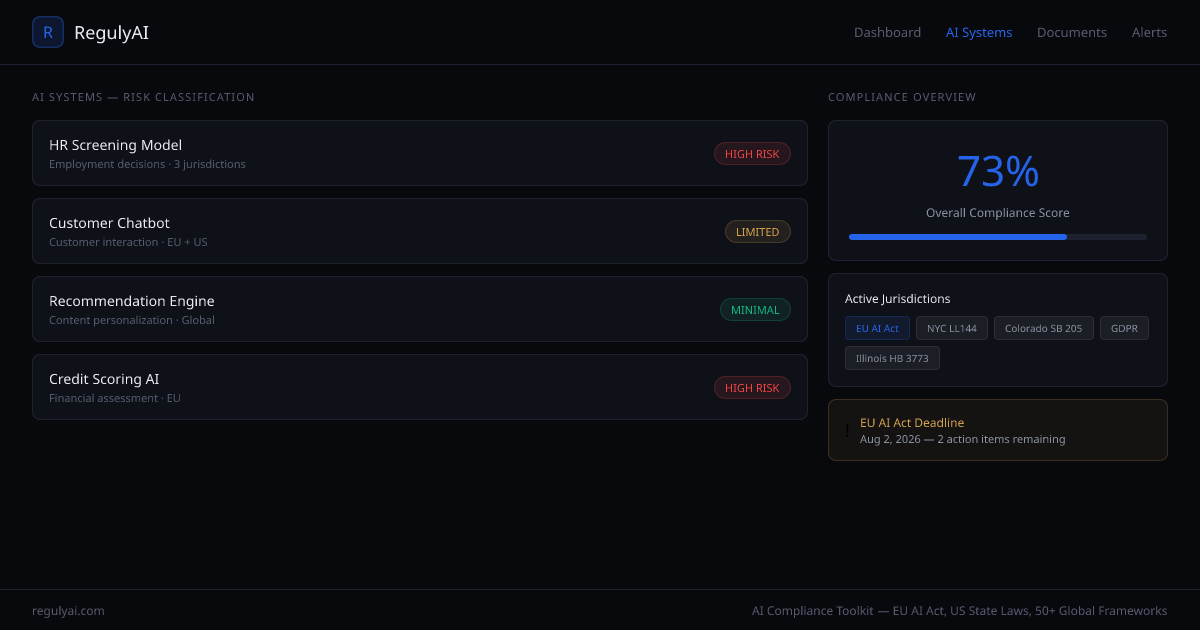Select the AI Systems nav tab
The image size is (1200, 630).
click(x=978, y=32)
